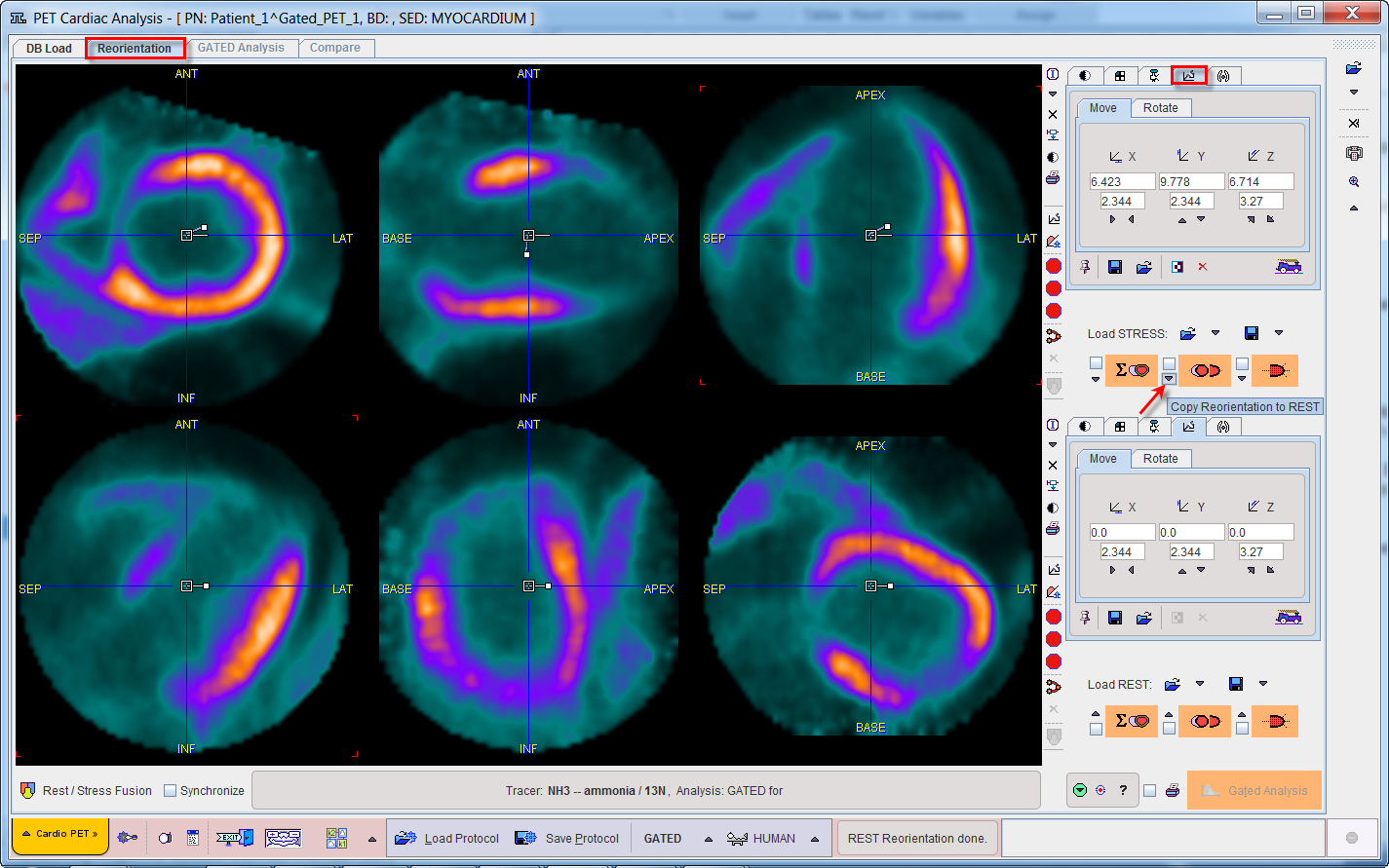Toggle the Synchronize checkbox
This screenshot has width=1389, height=868.
(171, 791)
